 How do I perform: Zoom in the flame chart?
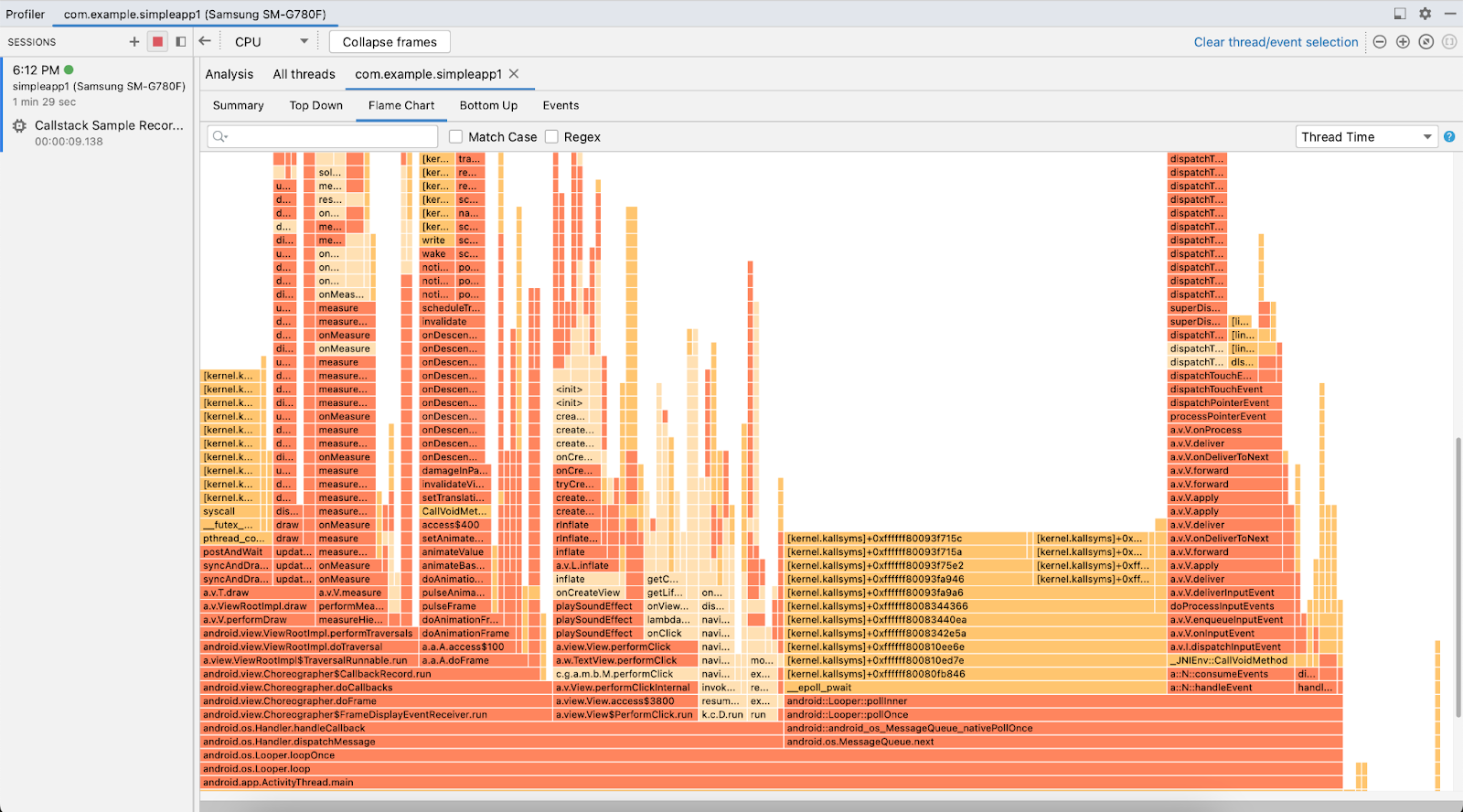click(x=1403, y=42)
